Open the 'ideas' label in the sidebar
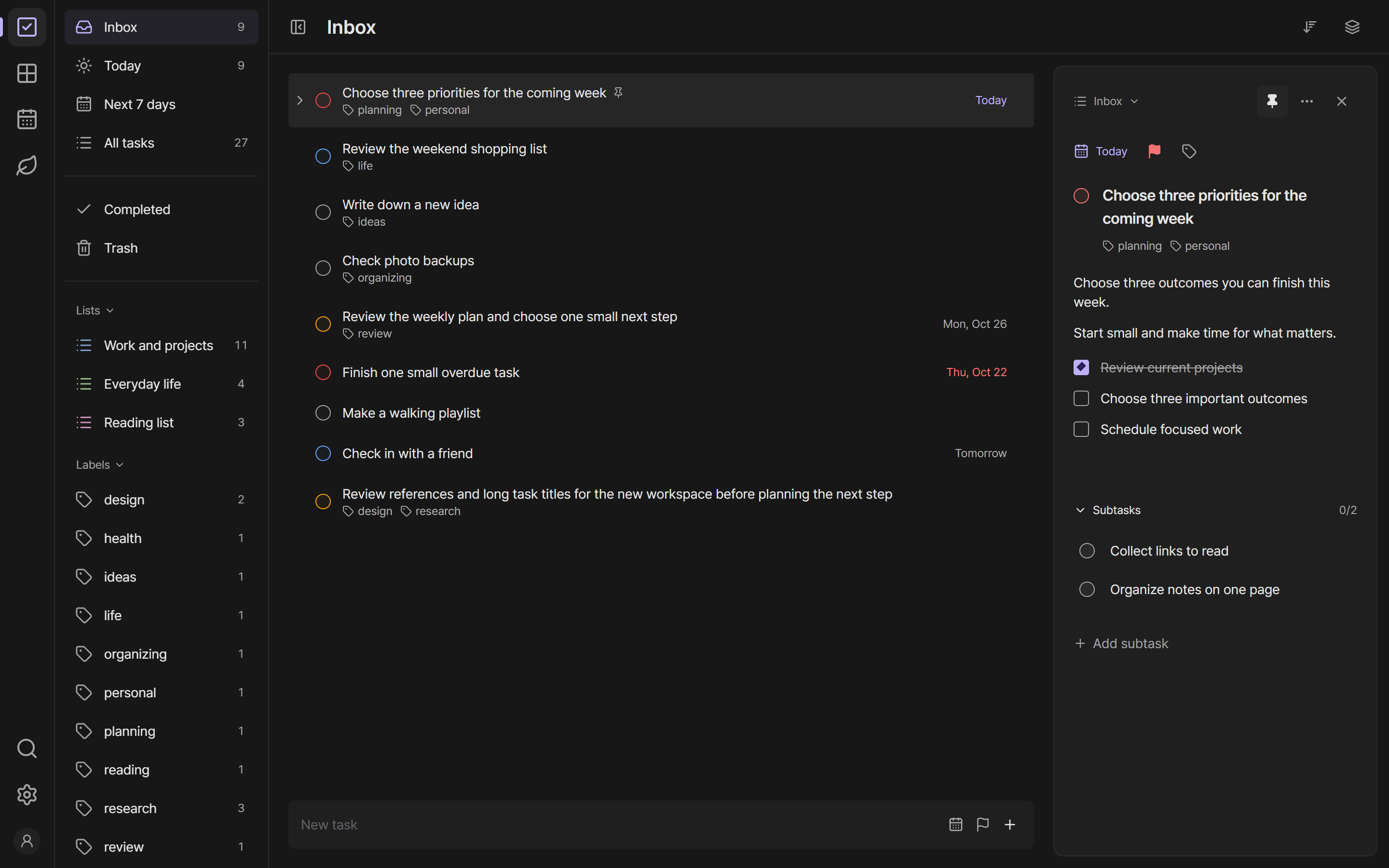The image size is (1389, 868). 161,576
